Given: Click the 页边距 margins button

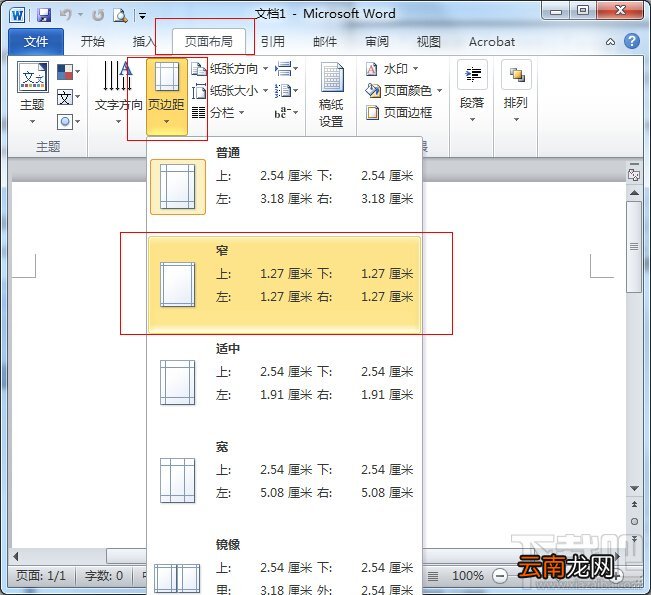Looking at the screenshot, I should 166,96.
